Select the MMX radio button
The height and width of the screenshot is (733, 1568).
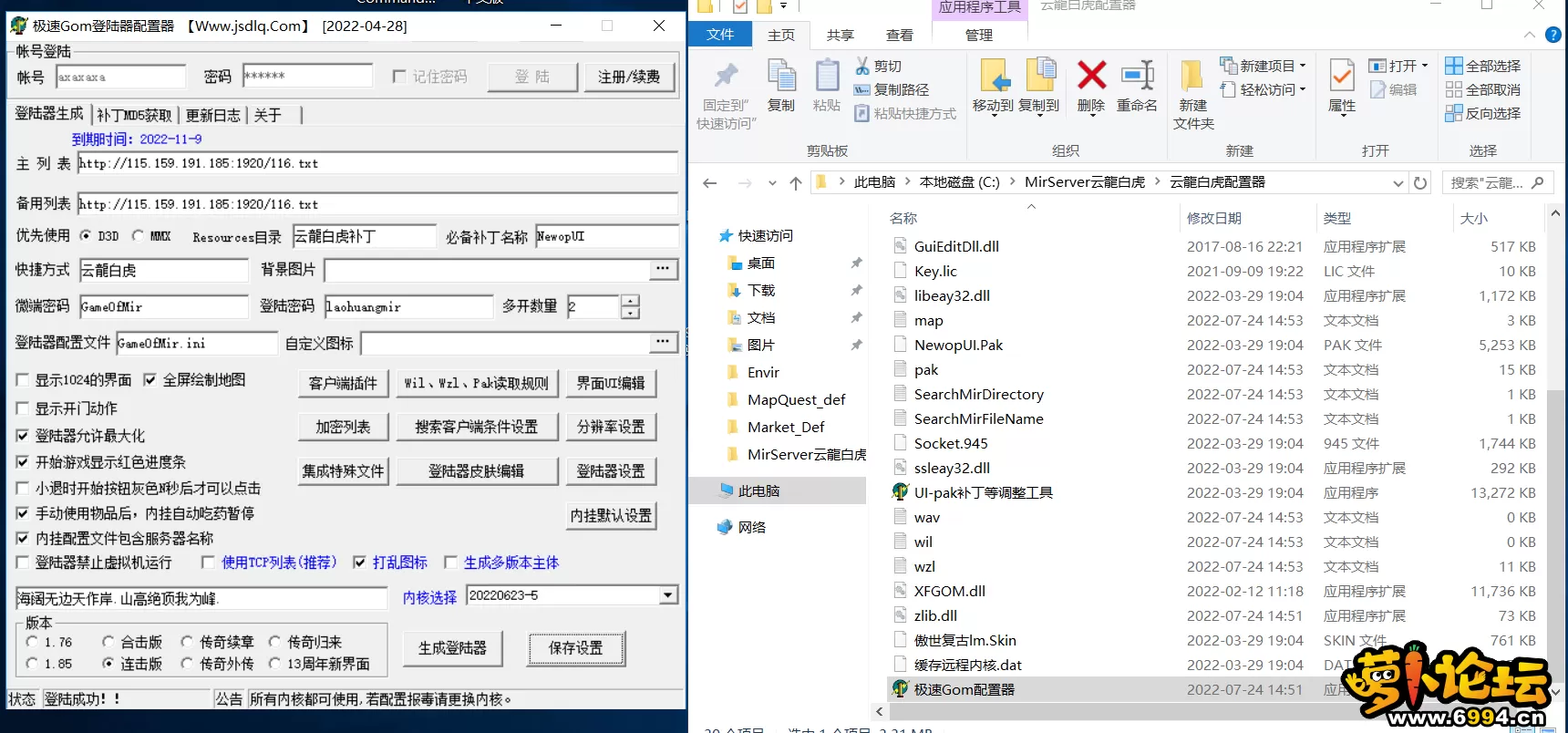click(x=138, y=235)
